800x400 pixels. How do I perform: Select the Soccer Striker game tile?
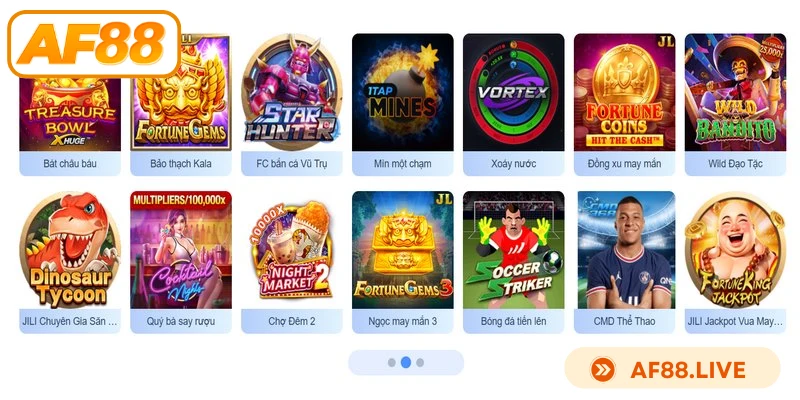(x=513, y=250)
